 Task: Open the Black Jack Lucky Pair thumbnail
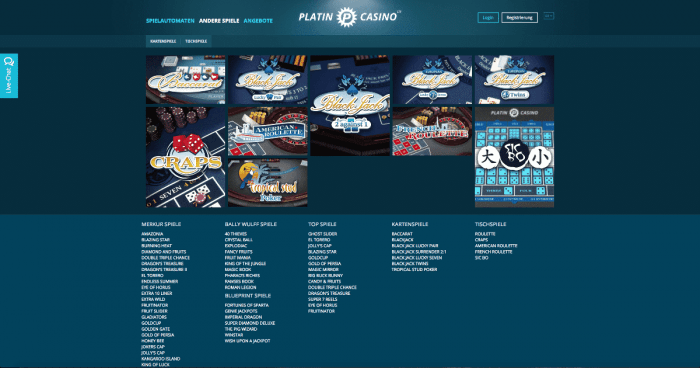(x=268, y=79)
